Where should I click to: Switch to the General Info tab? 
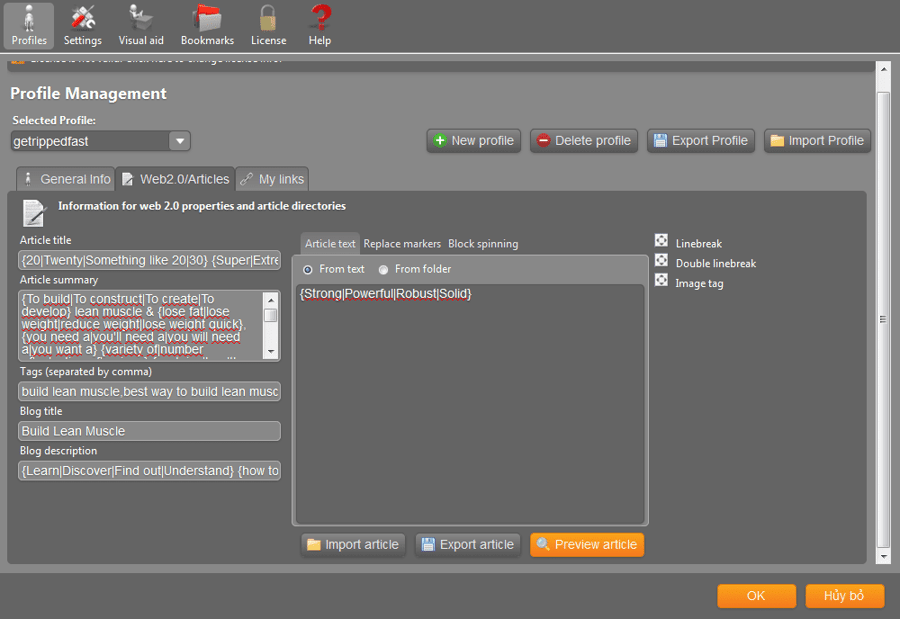coord(66,179)
